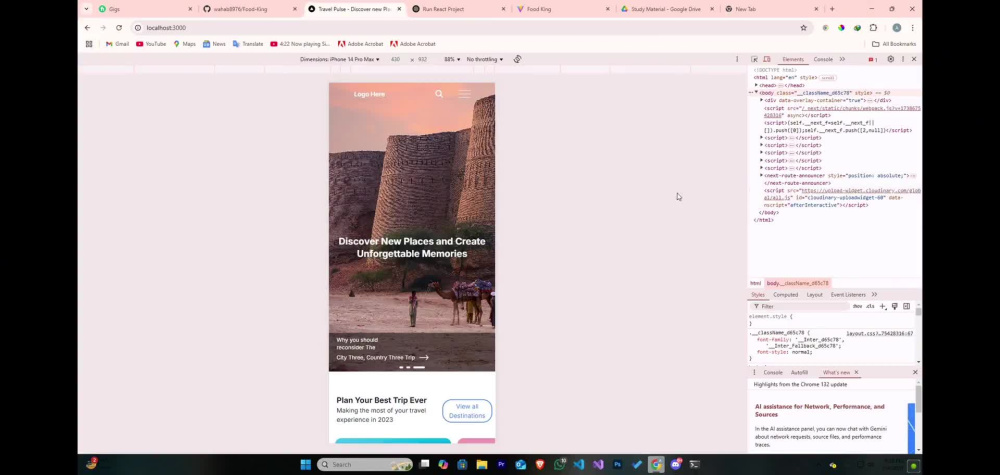Open the Chrome tab search dropdown arrow
Viewport: 1000px width, 475px height.
(x=87, y=9)
